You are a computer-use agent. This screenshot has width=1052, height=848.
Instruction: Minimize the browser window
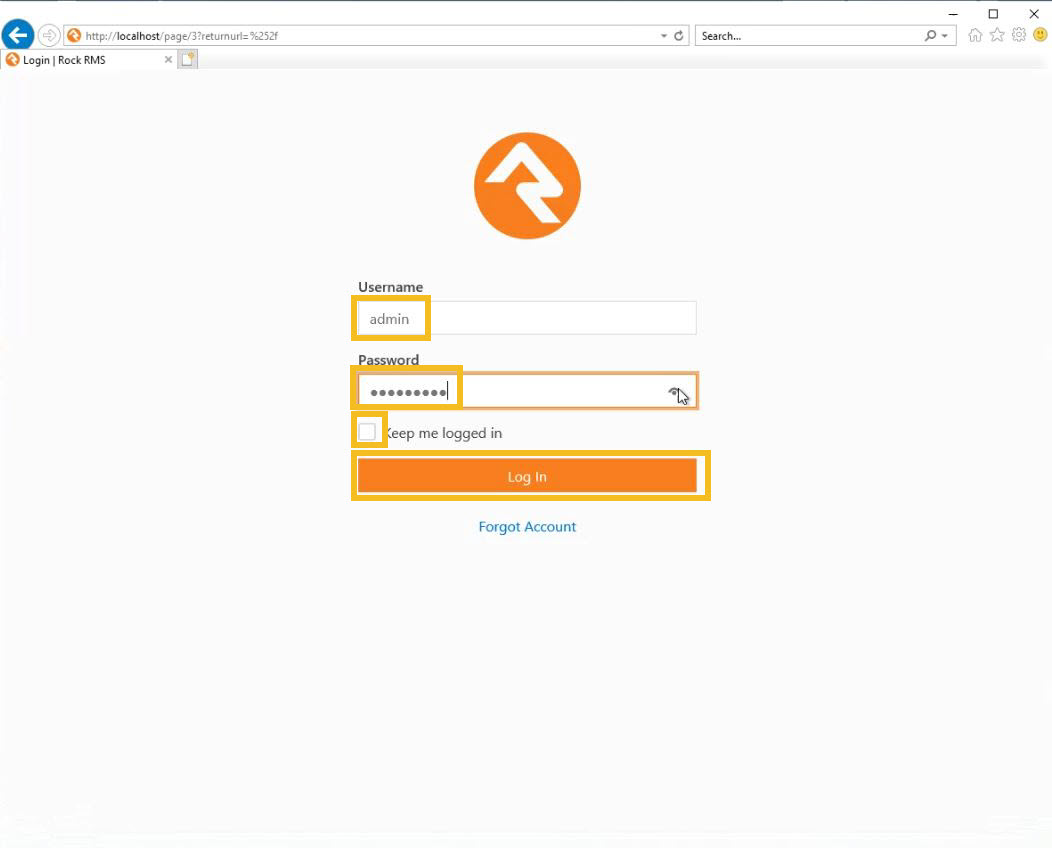953,13
